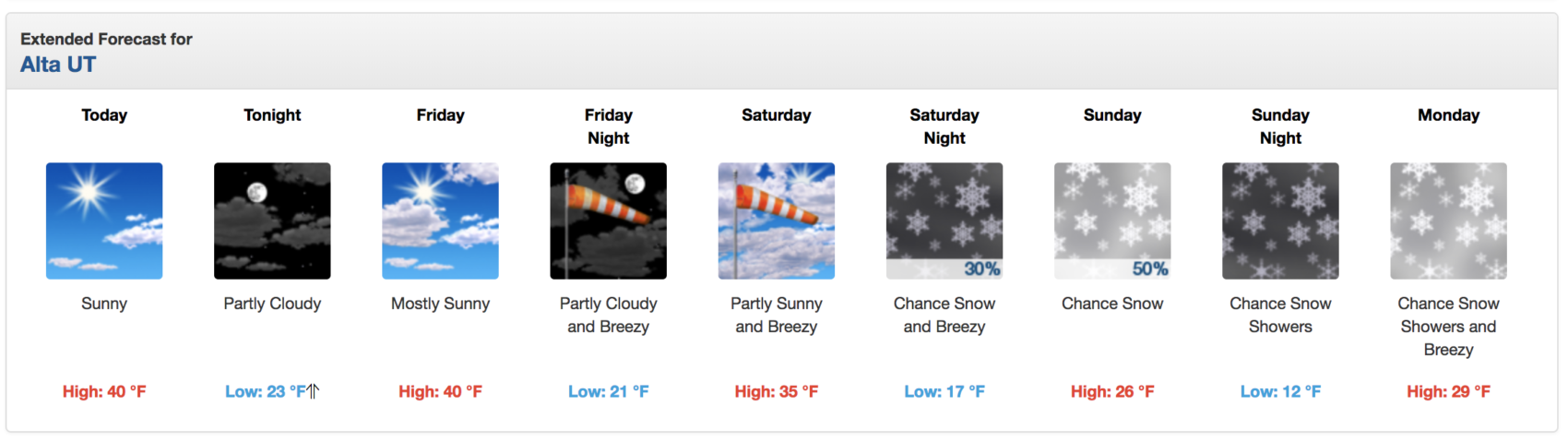Select the Monday column label
Viewport: 1568px width, 442px height.
tap(1448, 115)
